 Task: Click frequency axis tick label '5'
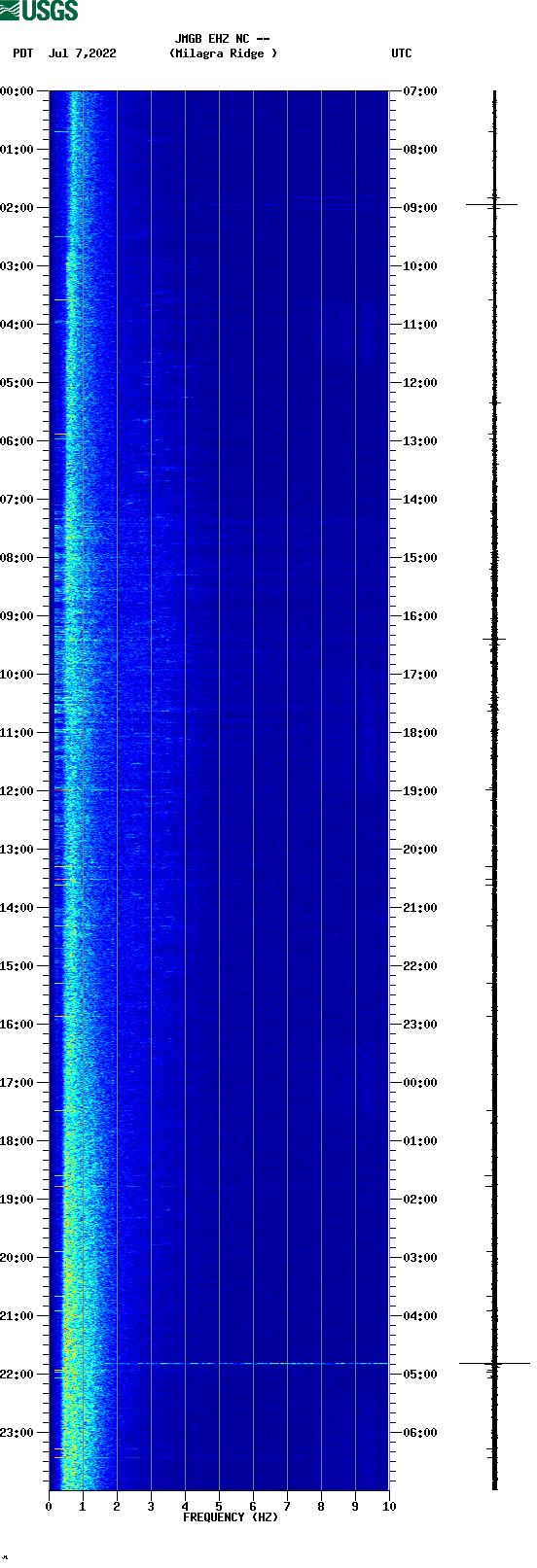click(x=219, y=1507)
